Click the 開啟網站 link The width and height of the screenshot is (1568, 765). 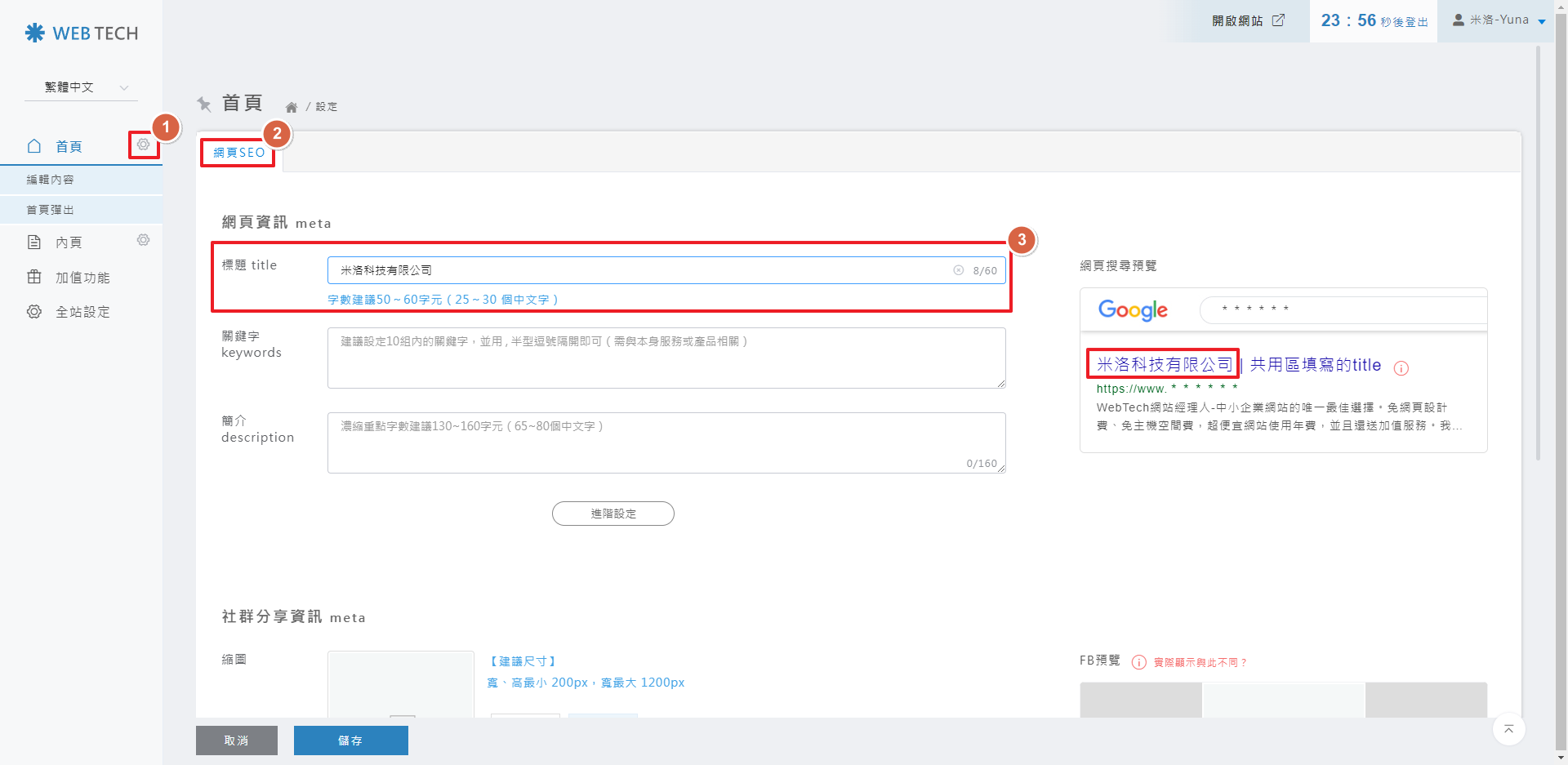pyautogui.click(x=1247, y=20)
